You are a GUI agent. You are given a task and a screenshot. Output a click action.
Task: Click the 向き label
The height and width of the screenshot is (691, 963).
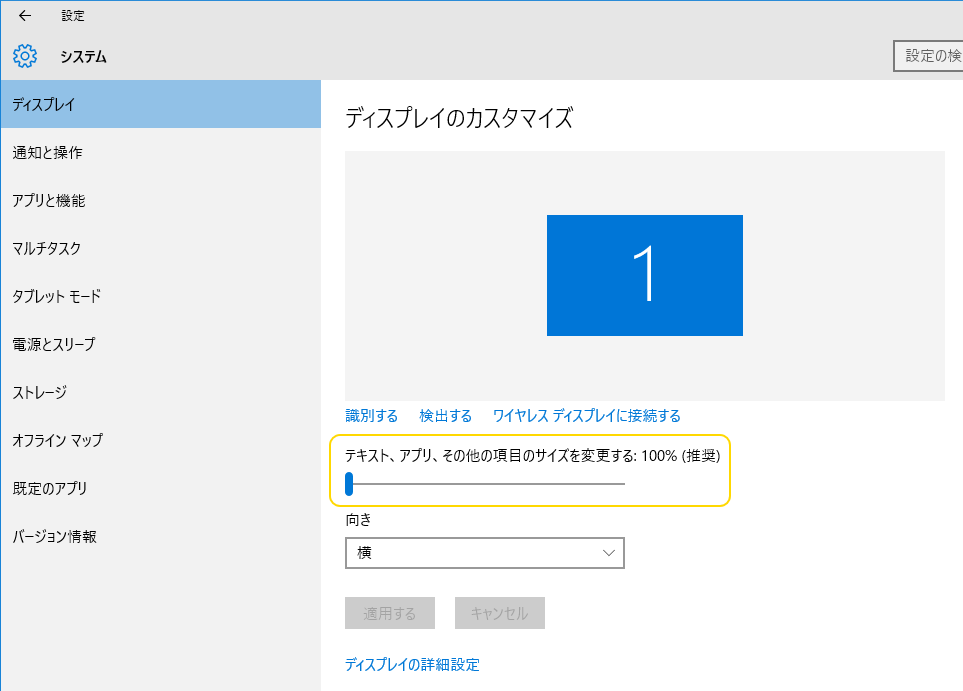point(359,520)
